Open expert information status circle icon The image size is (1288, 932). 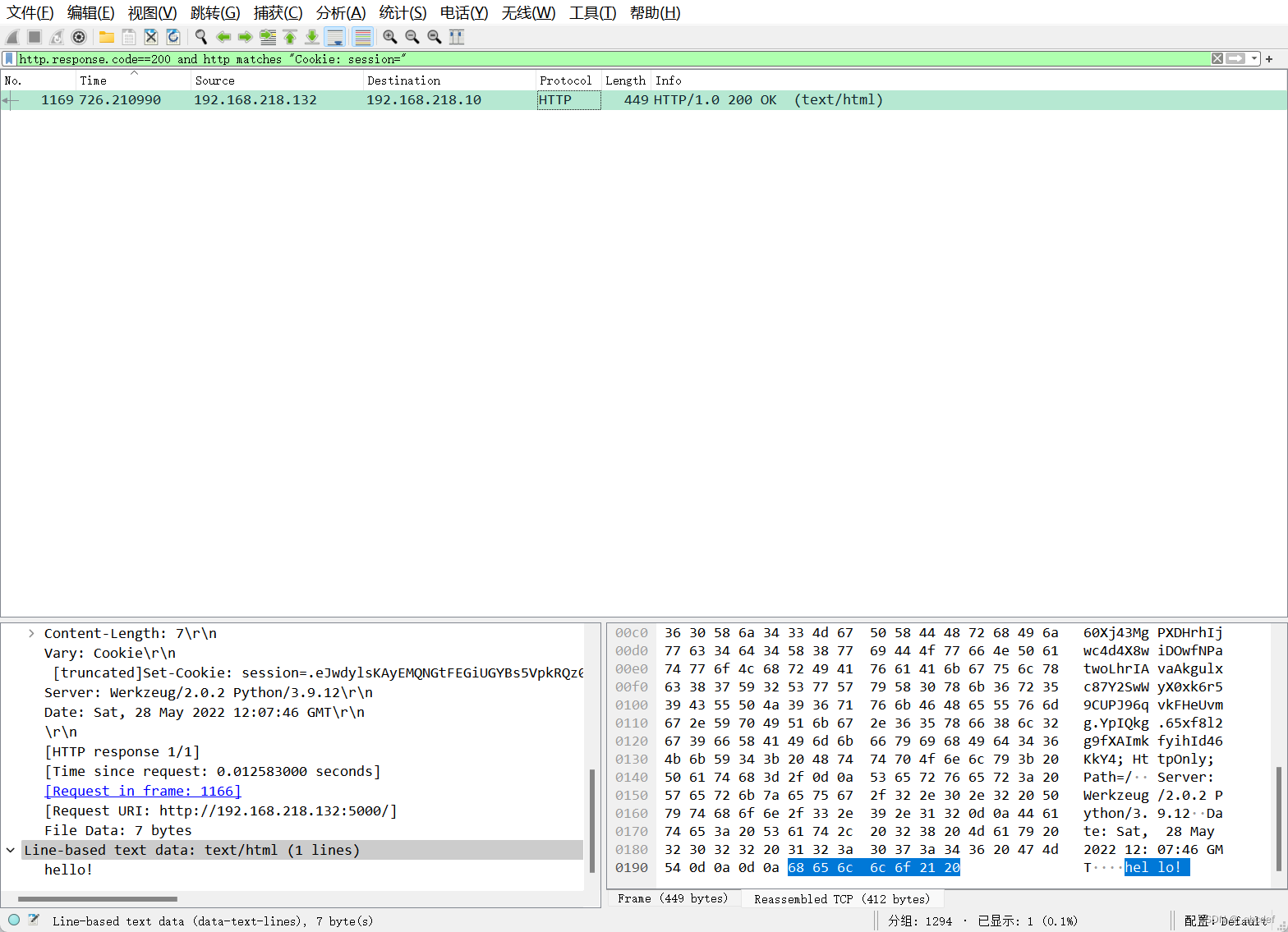14,921
